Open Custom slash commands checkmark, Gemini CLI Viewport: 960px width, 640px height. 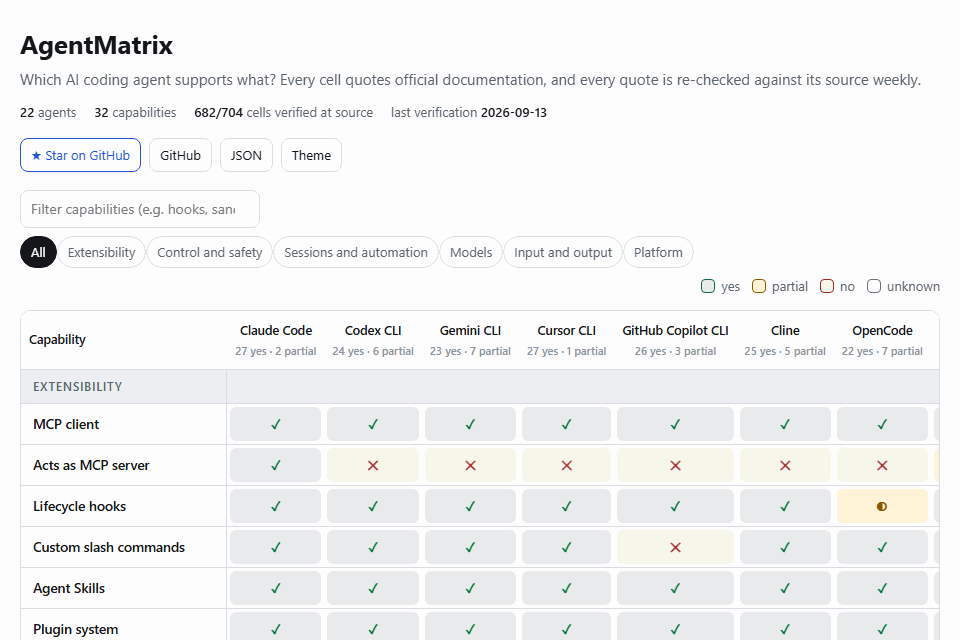coord(470,547)
